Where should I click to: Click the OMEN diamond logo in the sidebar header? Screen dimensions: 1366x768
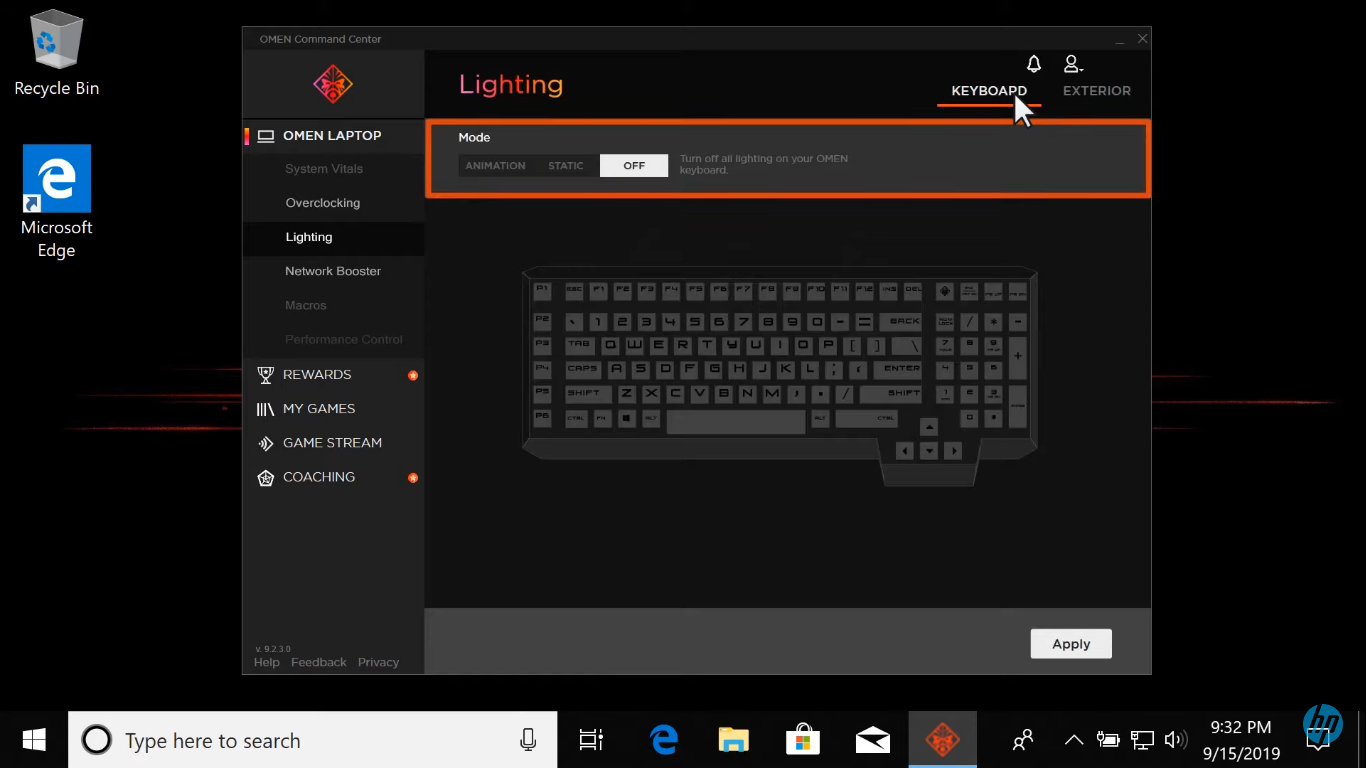tap(333, 84)
